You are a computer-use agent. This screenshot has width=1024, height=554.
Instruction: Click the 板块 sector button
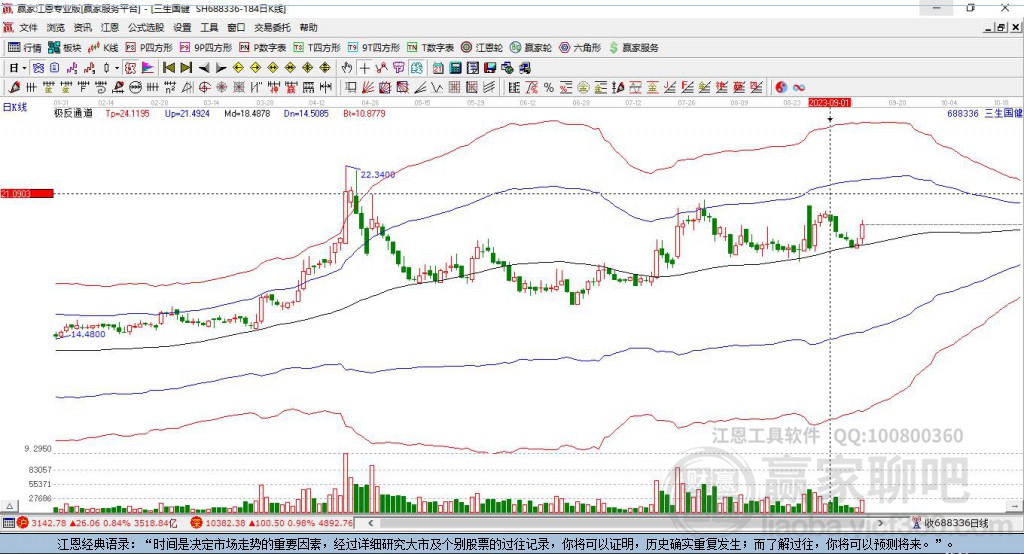click(x=65, y=48)
